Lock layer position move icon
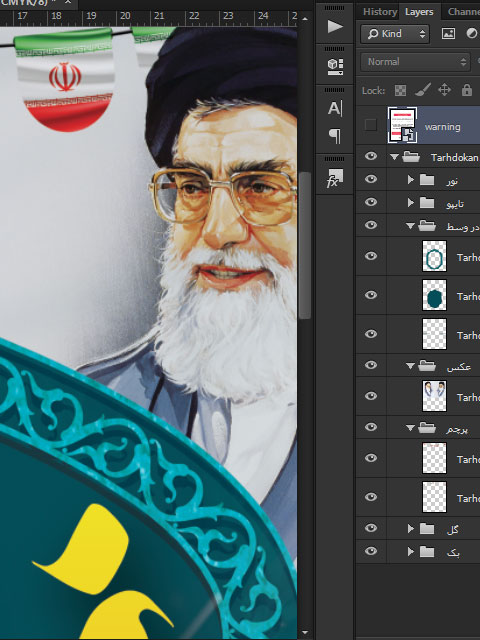480x640 pixels. (x=444, y=90)
